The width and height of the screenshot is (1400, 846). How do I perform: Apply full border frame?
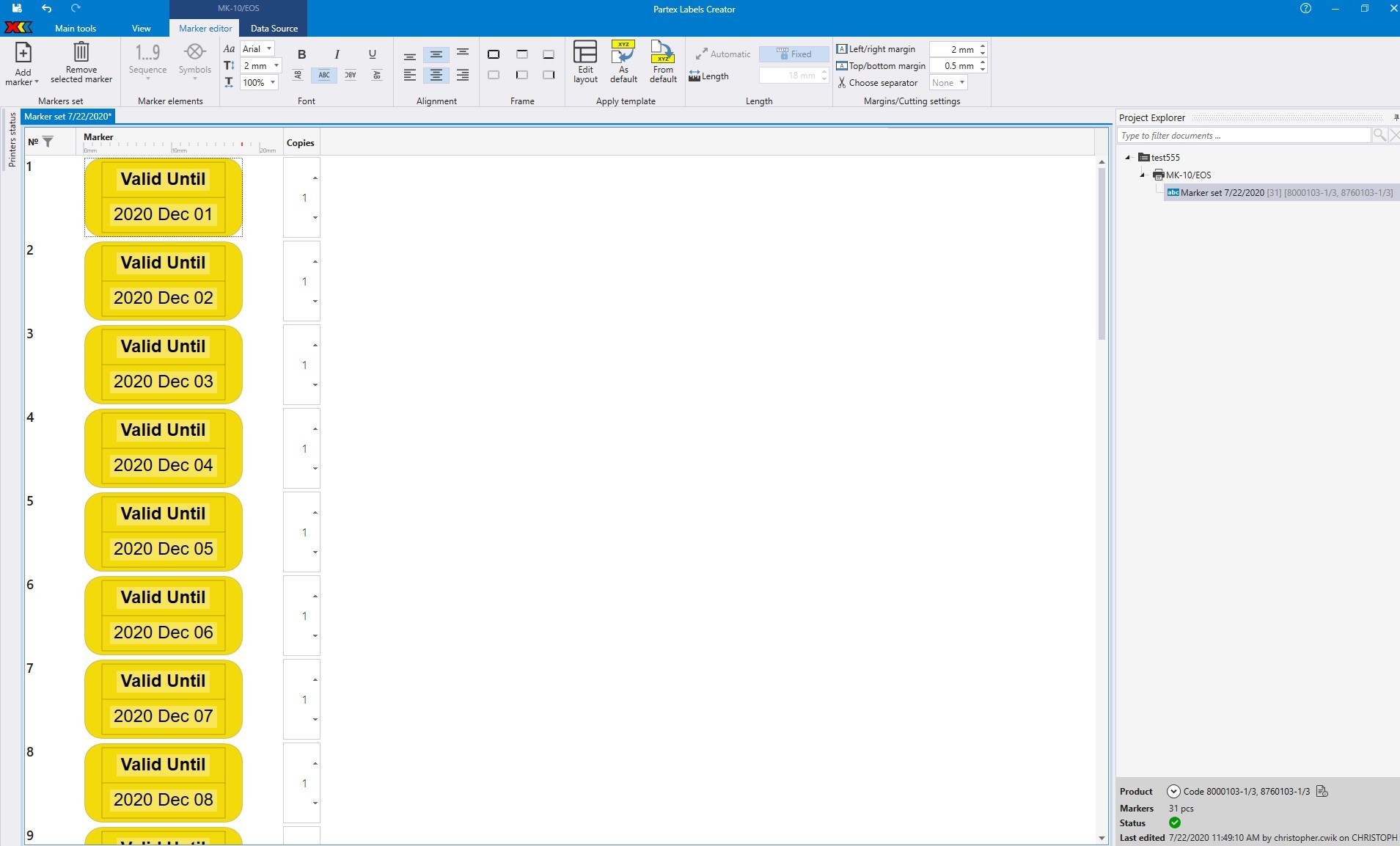coord(494,54)
